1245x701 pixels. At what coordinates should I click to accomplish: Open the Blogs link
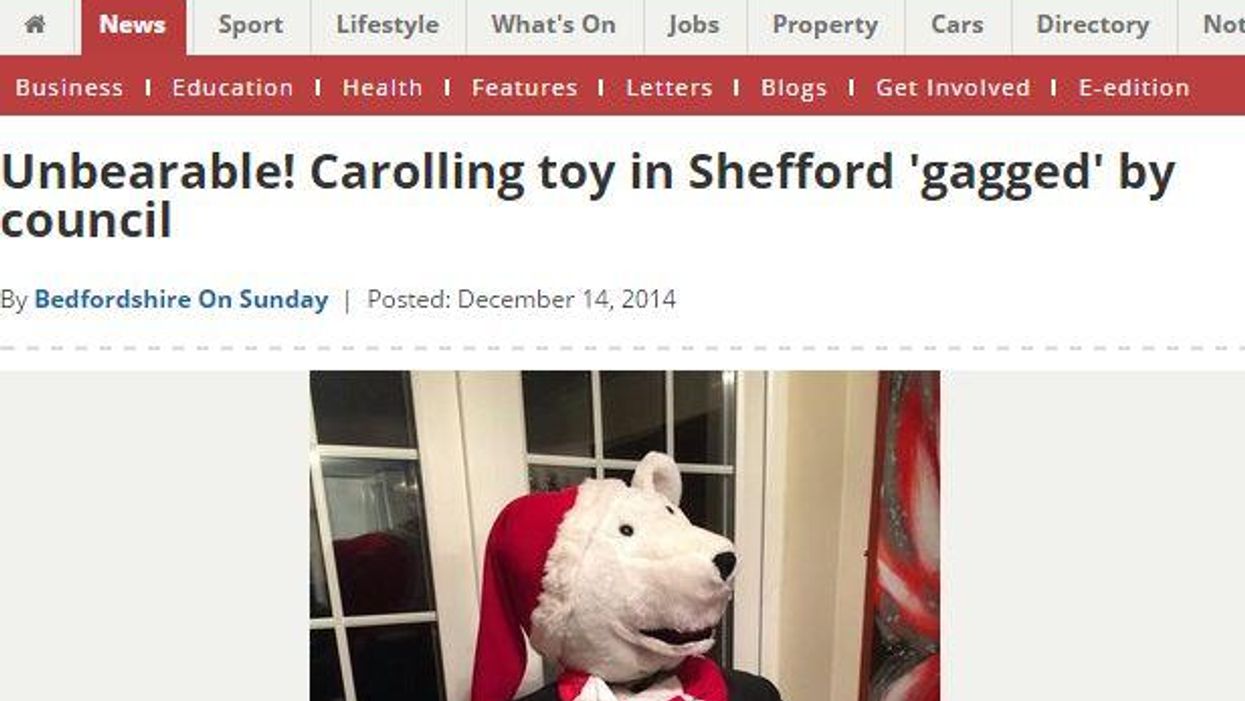coord(794,88)
